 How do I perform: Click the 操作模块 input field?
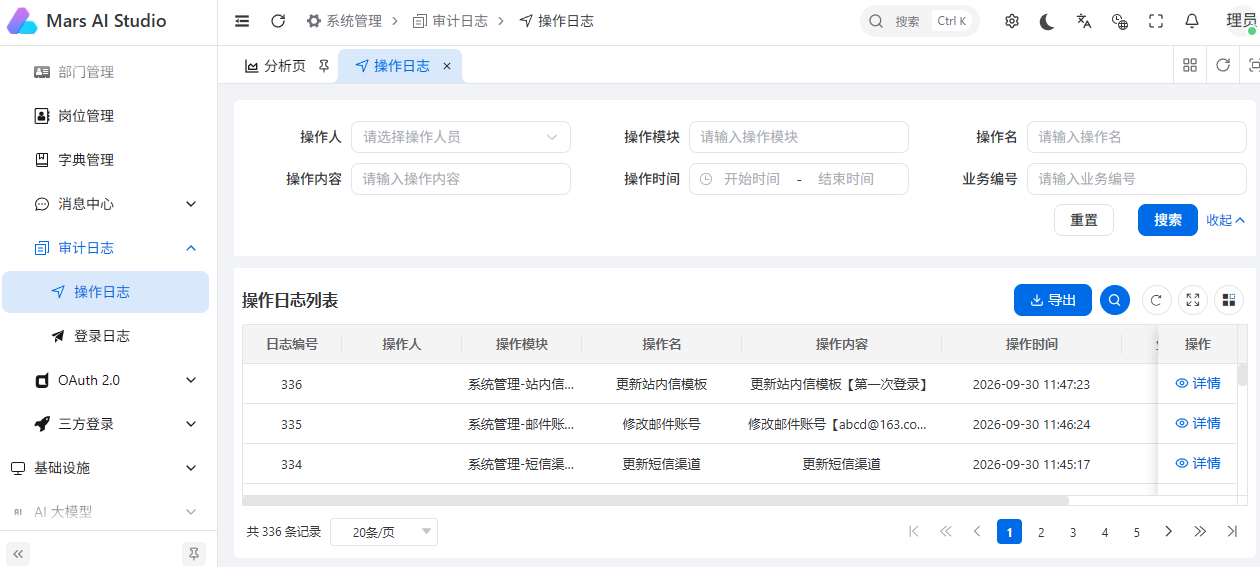point(799,137)
